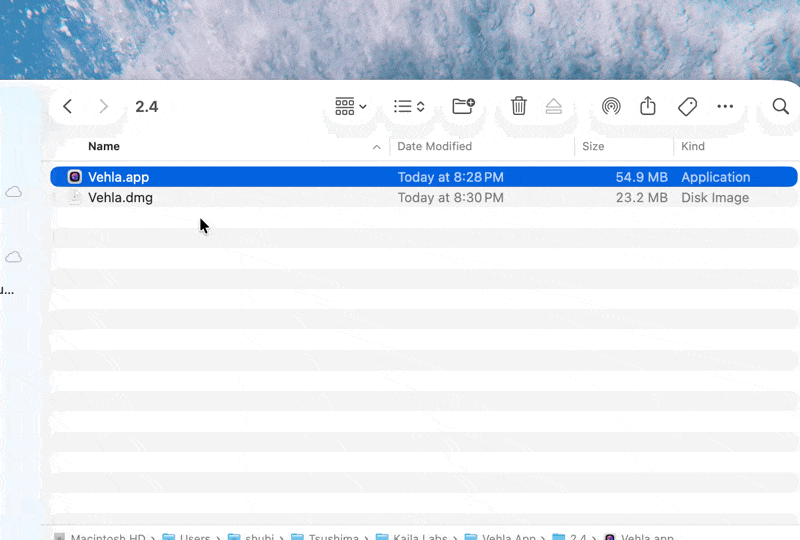
Task: Go forward using the right chevron
Action: [104, 106]
